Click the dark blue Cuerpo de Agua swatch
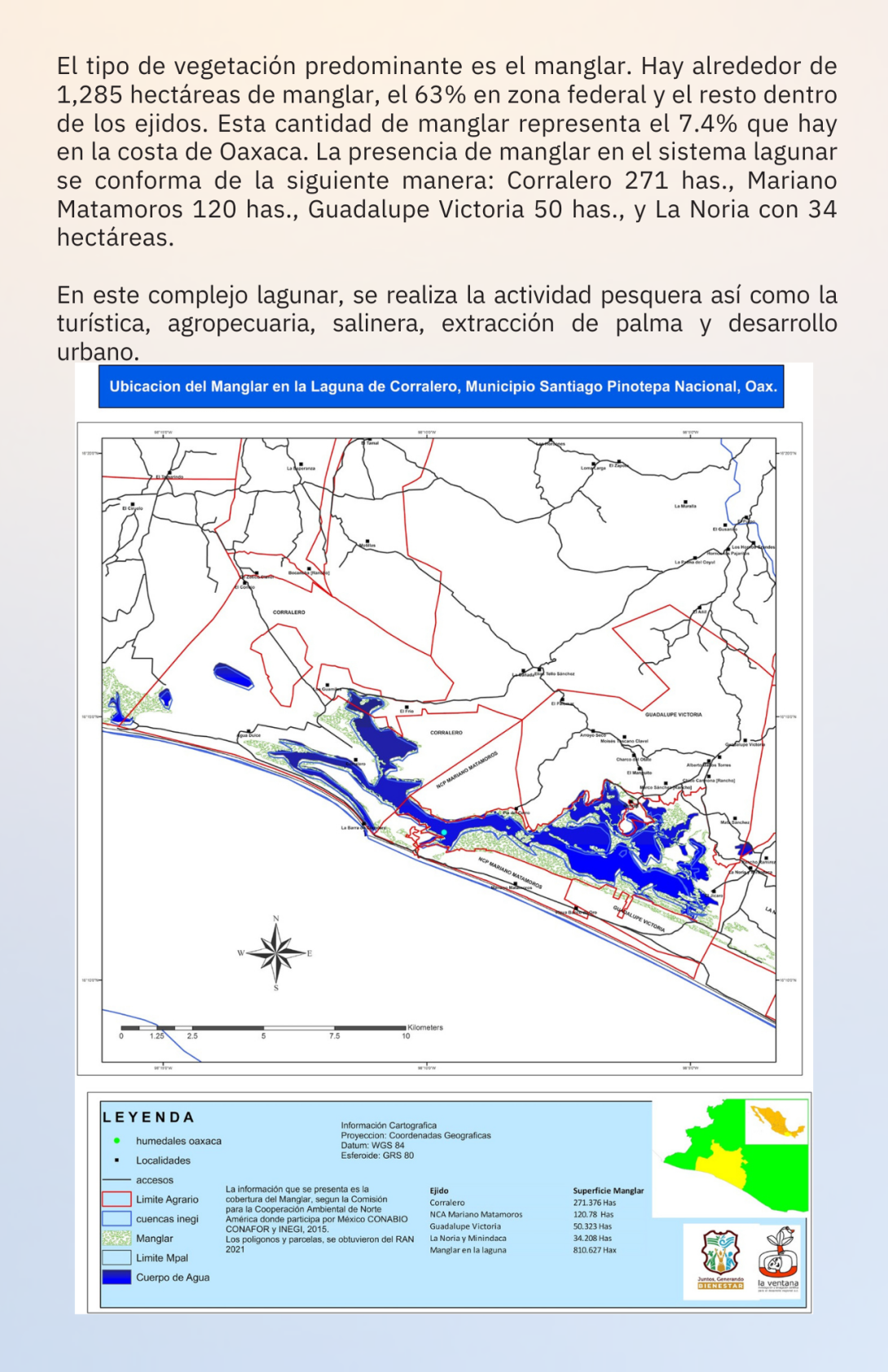 [116, 1278]
